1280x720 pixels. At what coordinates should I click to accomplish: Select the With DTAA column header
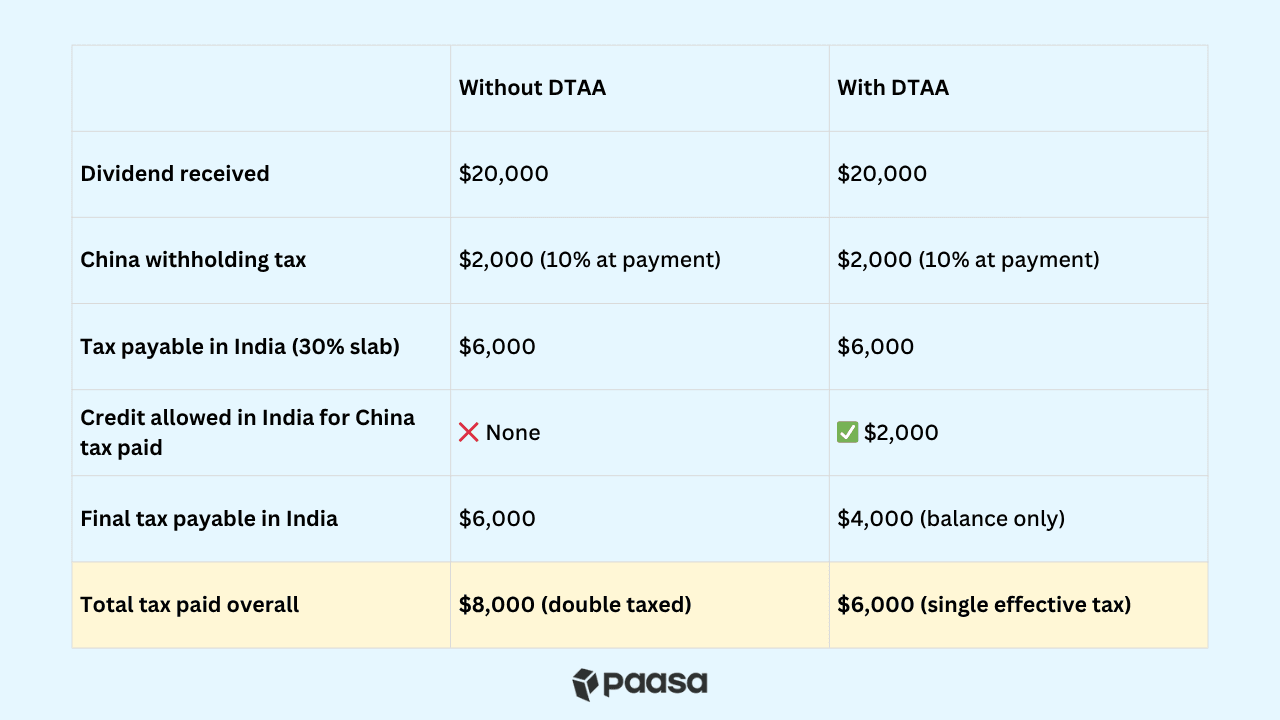click(893, 88)
